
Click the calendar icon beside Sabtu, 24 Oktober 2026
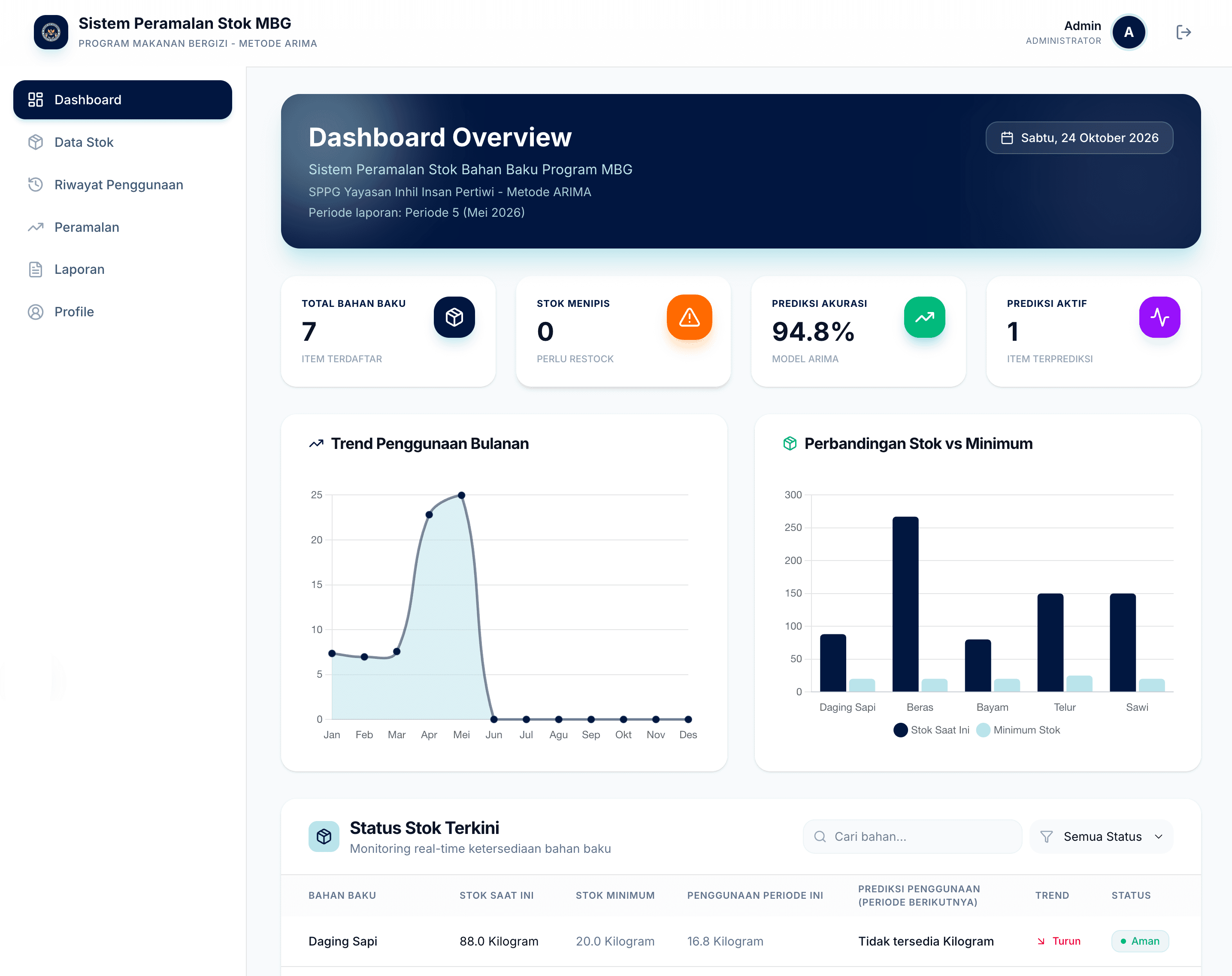pyautogui.click(x=1007, y=138)
